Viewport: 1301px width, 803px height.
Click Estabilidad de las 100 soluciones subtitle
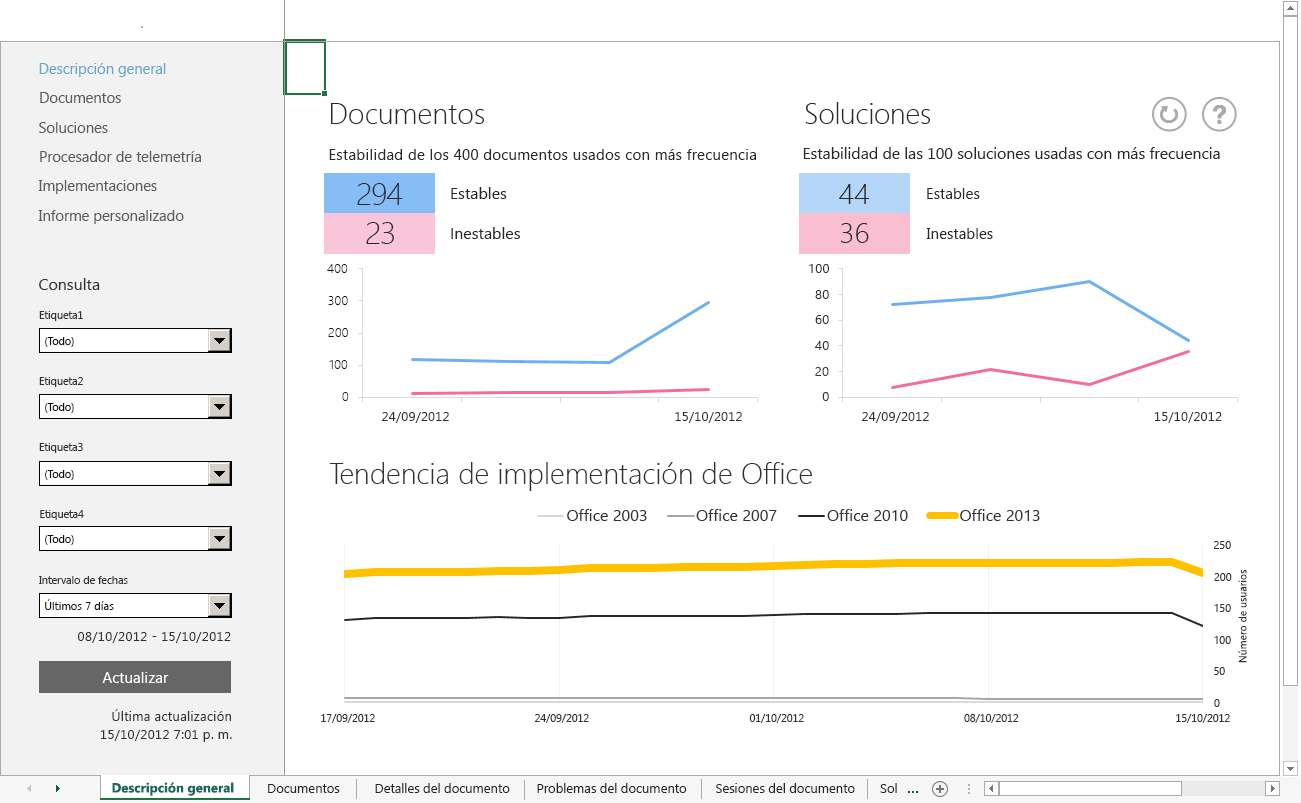(x=1011, y=154)
